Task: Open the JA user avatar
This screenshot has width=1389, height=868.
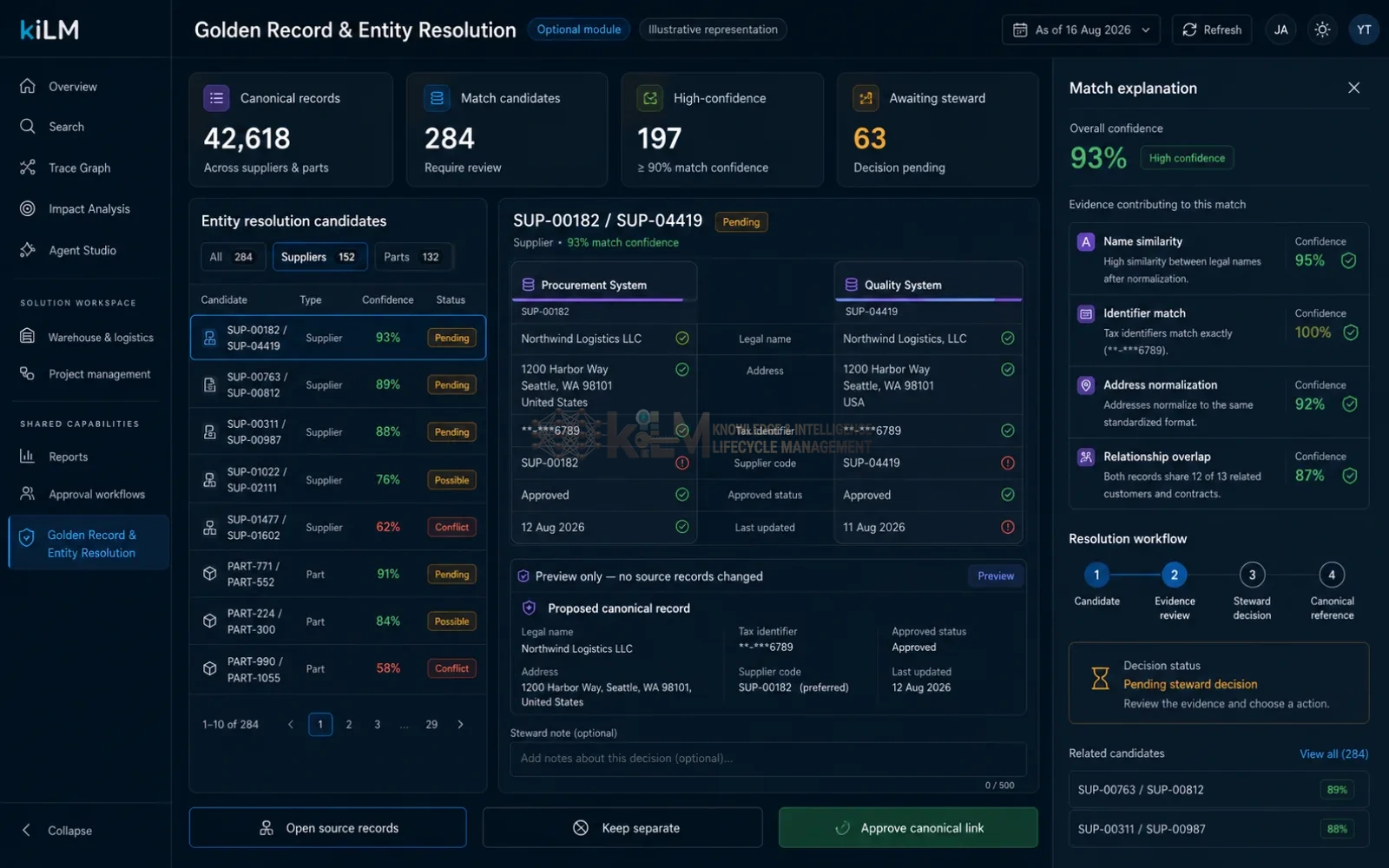Action: click(x=1280, y=30)
